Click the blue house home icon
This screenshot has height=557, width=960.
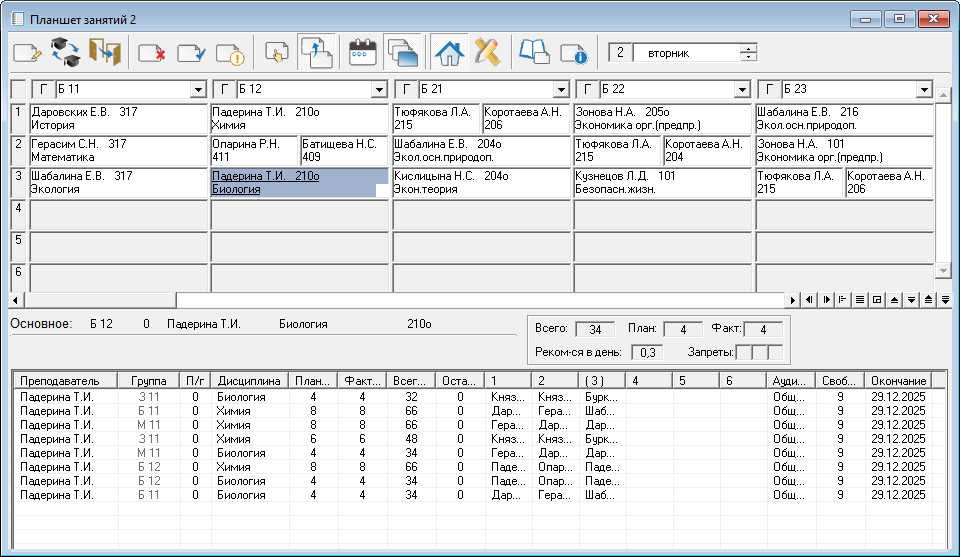pos(449,51)
